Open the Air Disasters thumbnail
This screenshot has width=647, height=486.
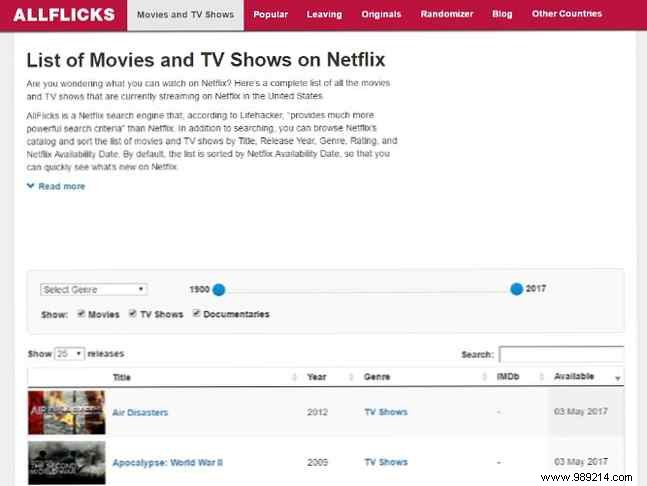click(x=67, y=413)
